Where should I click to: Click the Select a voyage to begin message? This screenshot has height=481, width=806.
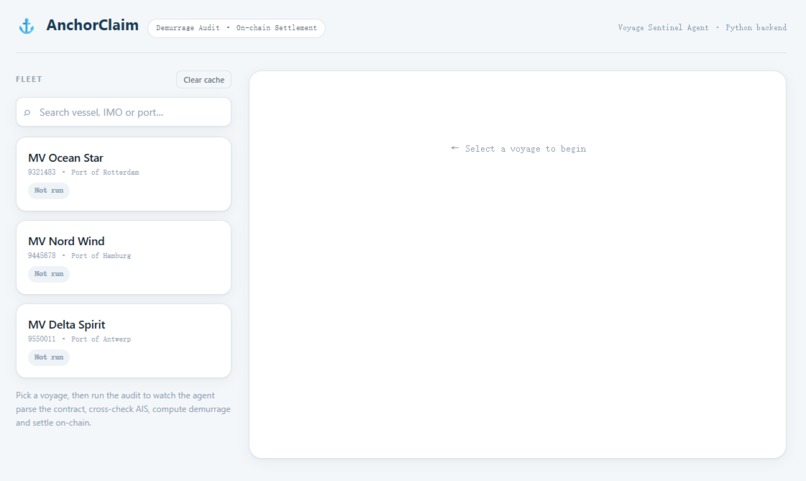pos(518,149)
